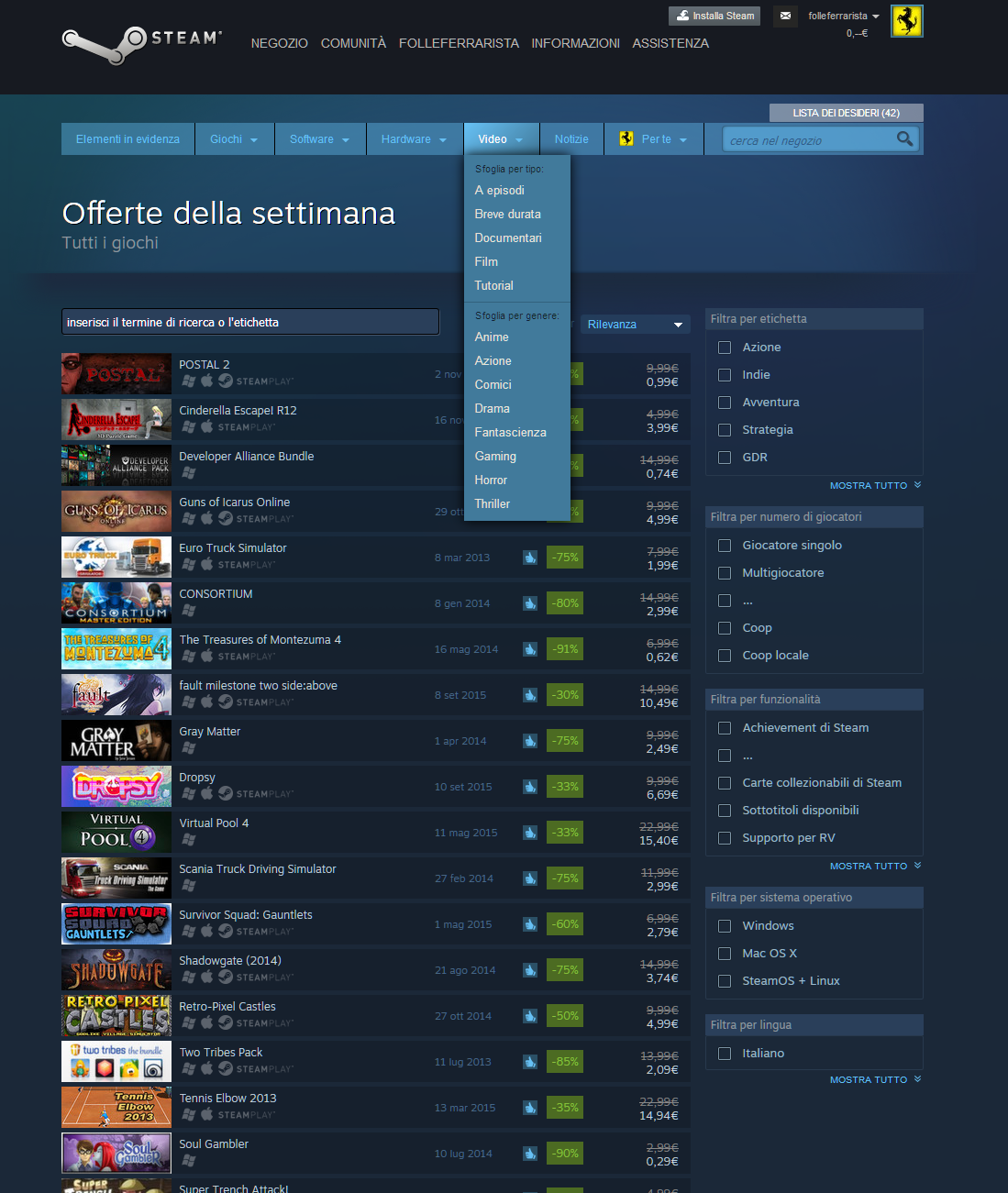1008x1193 pixels.
Task: Click the Windows icon under Scania Truck Driving Simulator
Action: (189, 885)
